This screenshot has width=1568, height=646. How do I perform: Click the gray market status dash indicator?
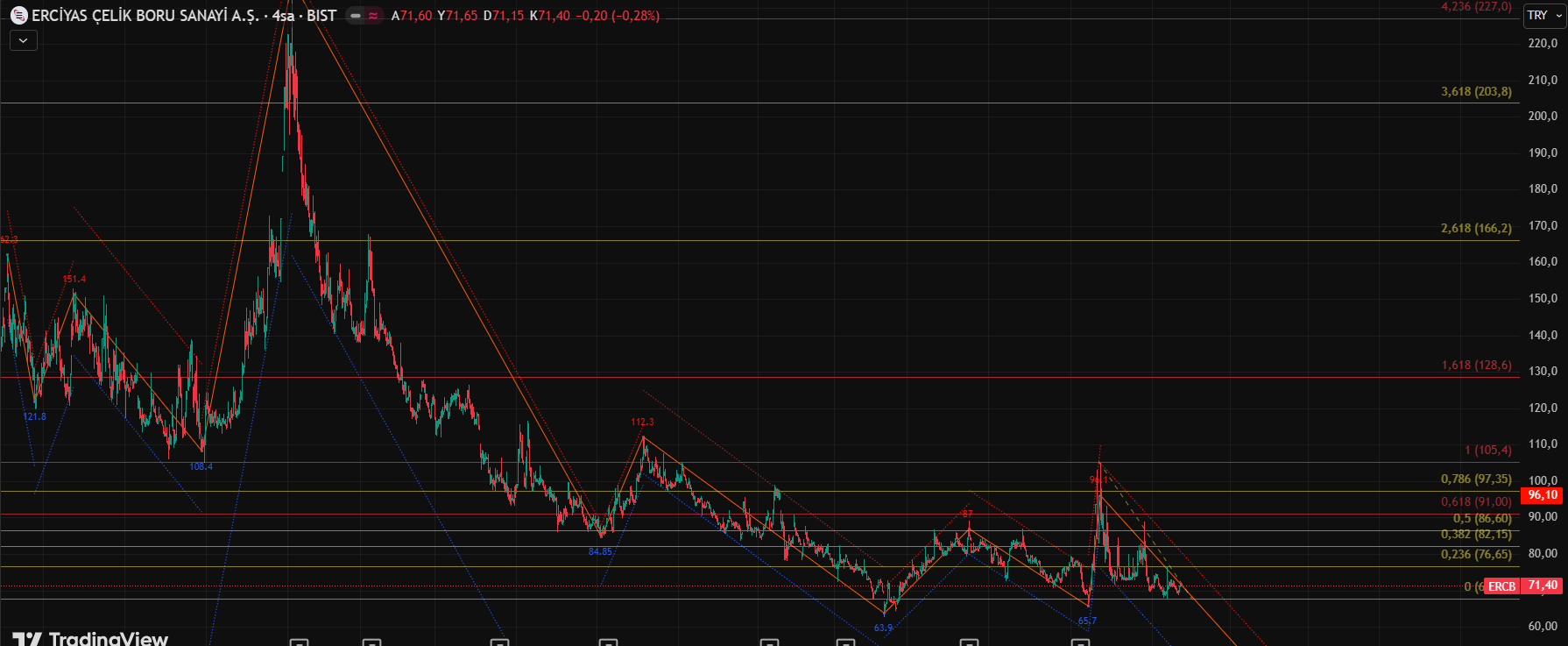tap(356, 16)
